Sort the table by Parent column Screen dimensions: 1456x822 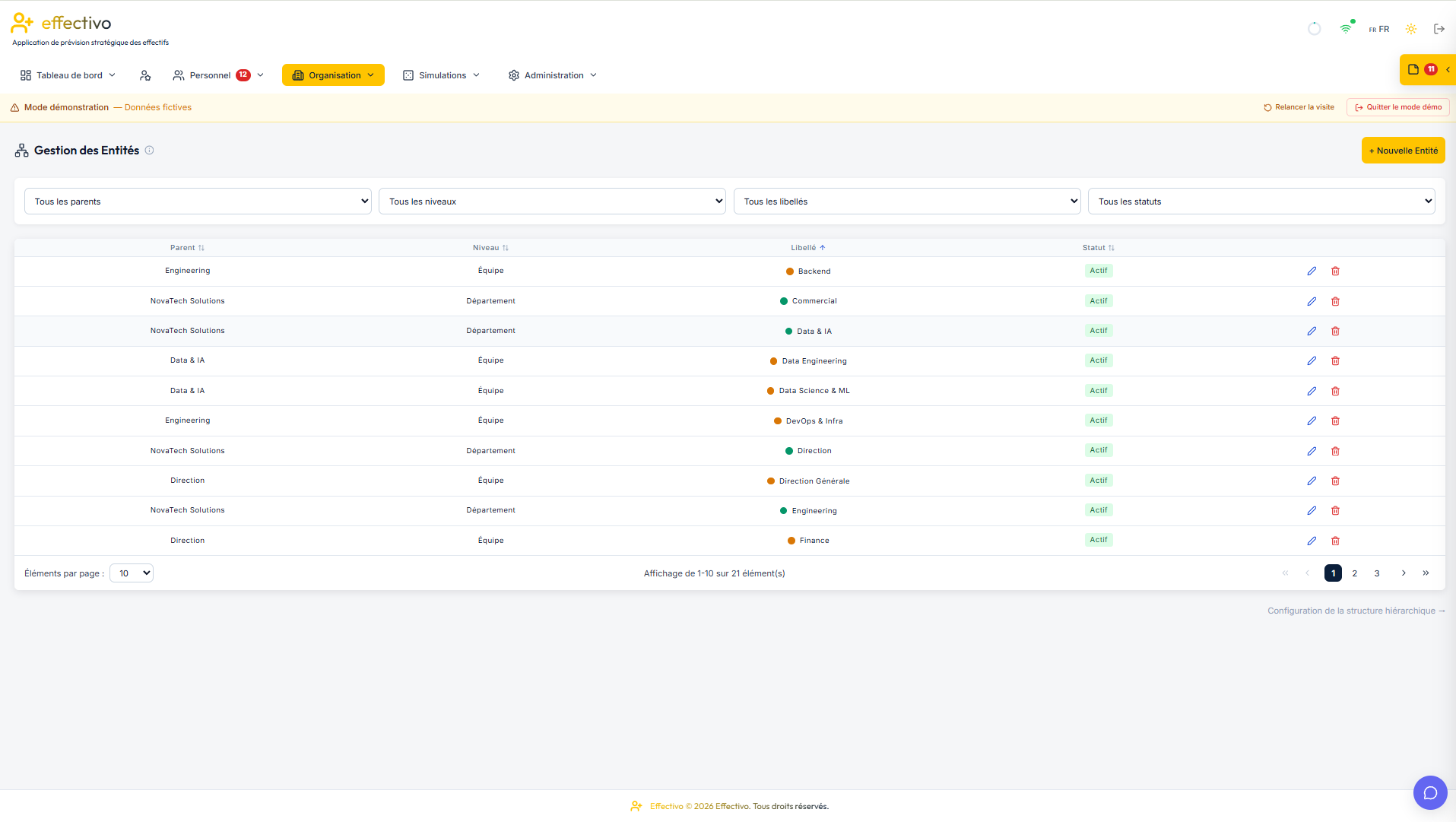187,248
